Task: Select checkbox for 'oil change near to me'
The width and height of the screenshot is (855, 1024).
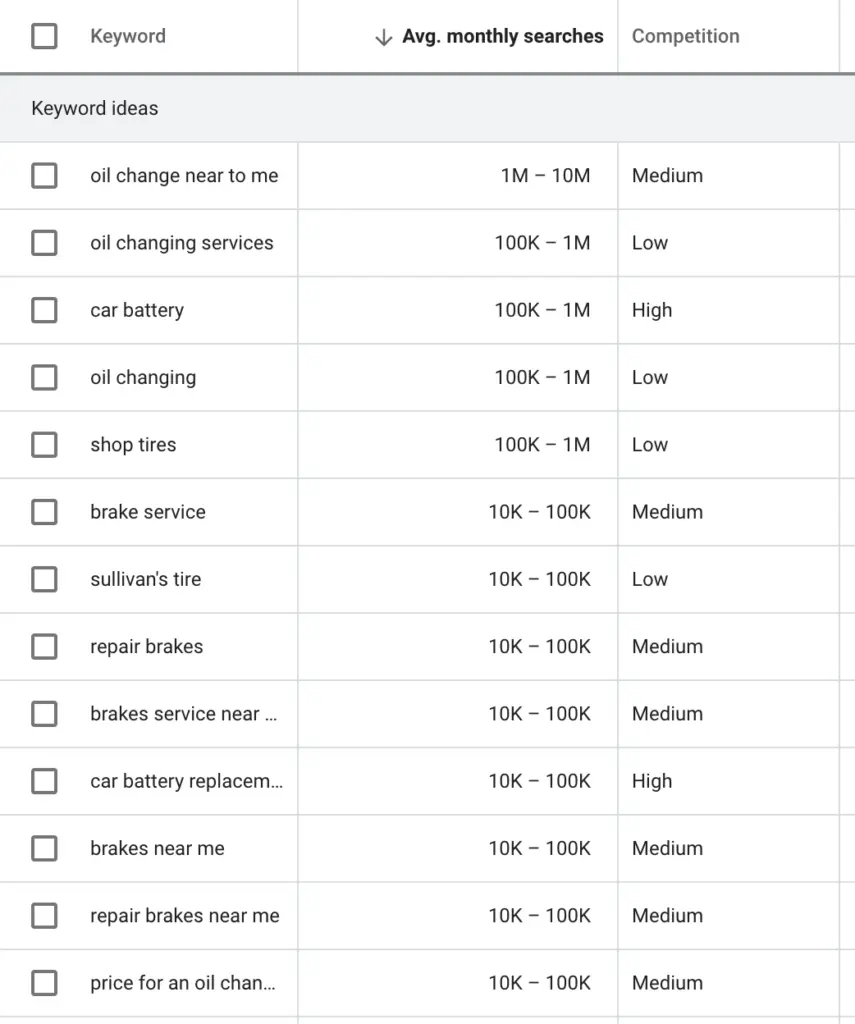Action: (x=44, y=176)
